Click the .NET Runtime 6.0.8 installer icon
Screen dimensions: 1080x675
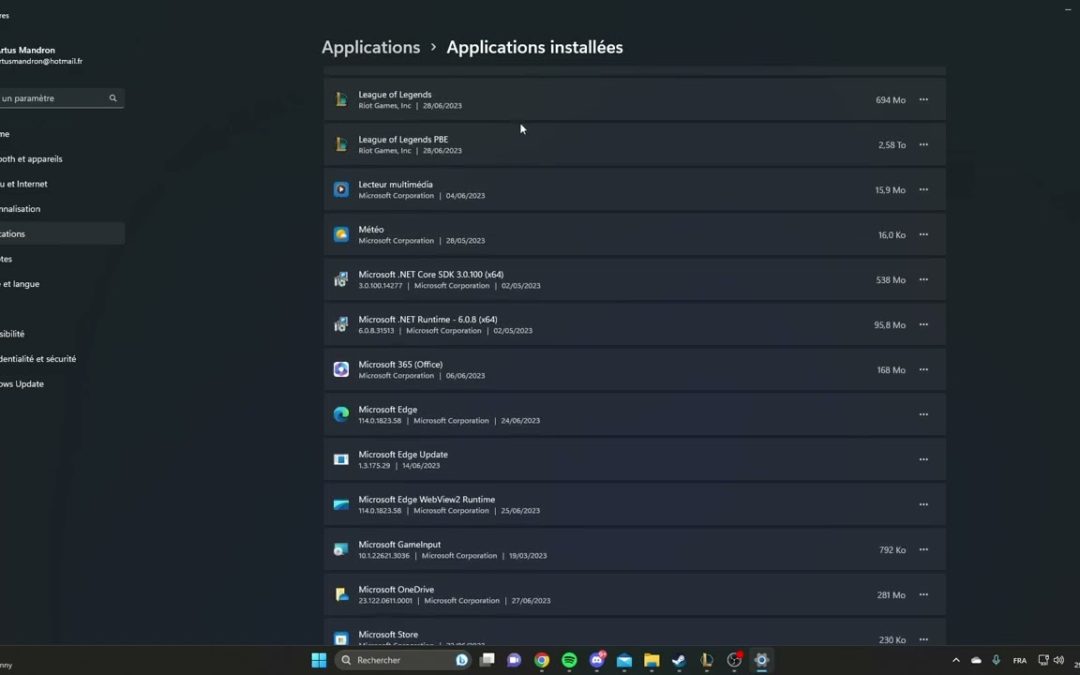coord(341,324)
